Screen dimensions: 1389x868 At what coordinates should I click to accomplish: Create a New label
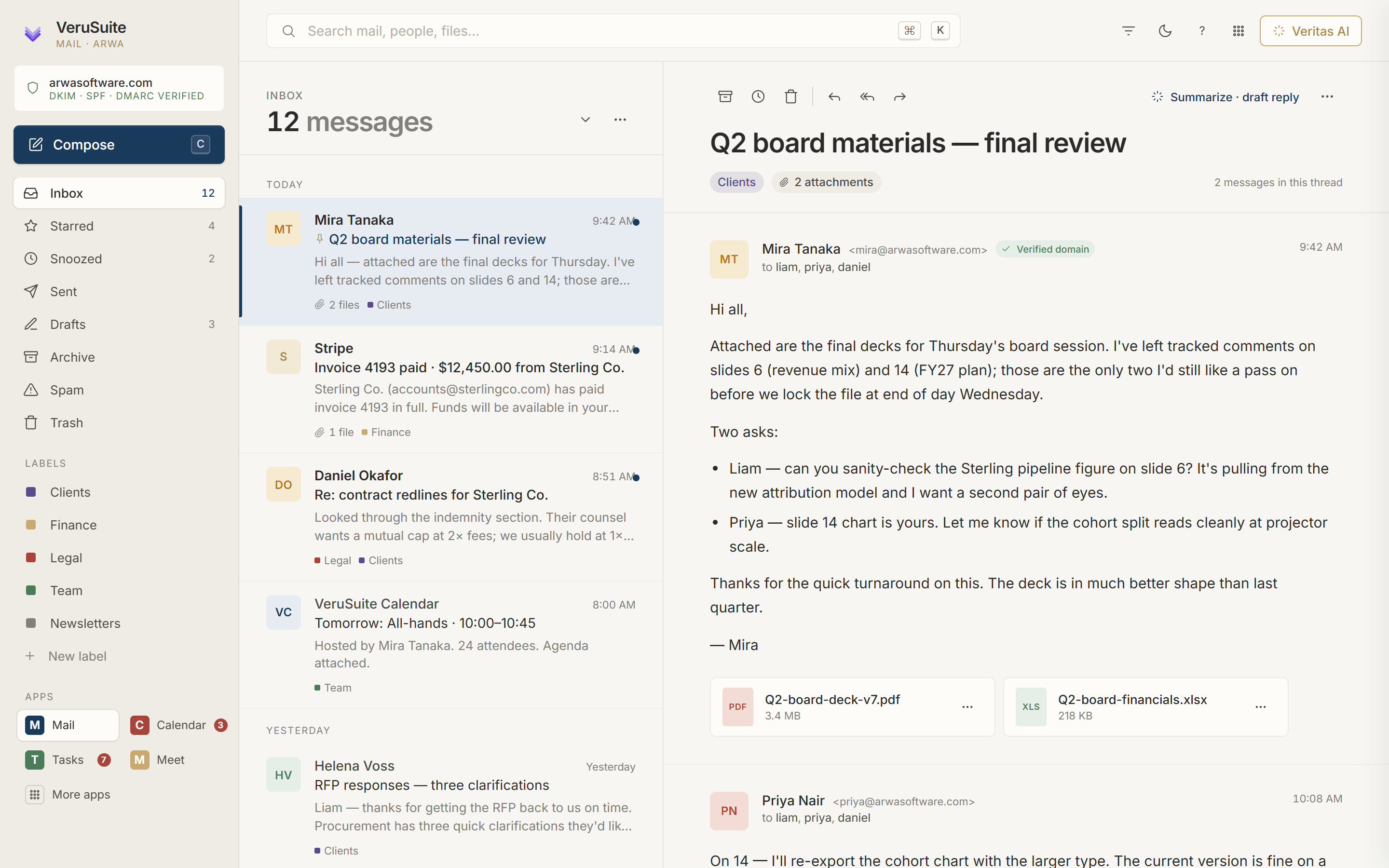[x=119, y=656]
